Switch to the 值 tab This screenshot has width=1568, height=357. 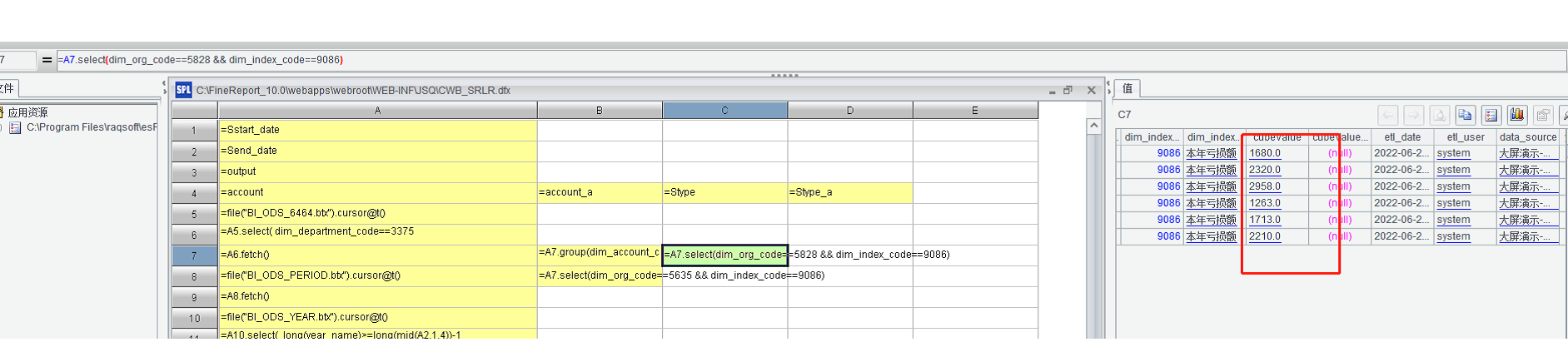[x=1127, y=88]
